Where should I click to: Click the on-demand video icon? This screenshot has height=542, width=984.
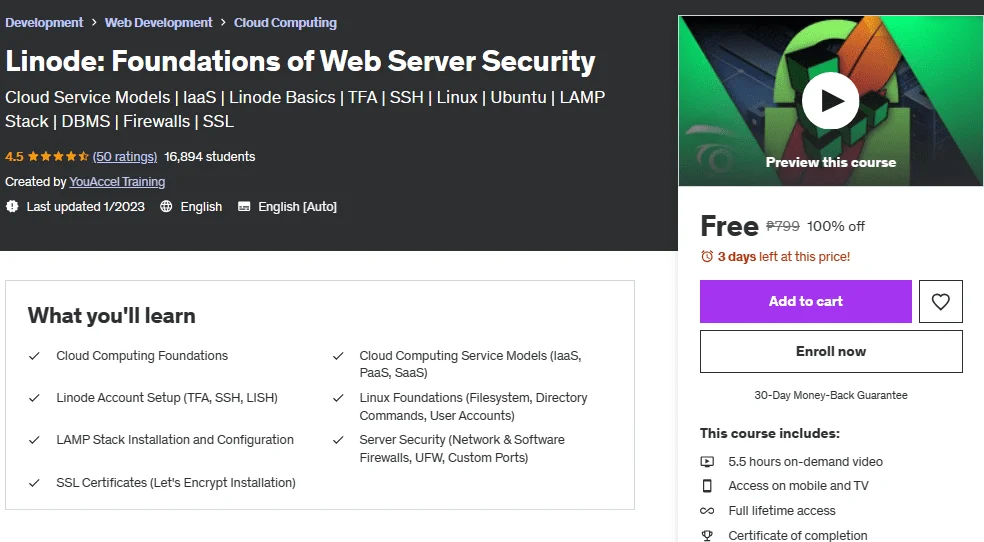(707, 462)
